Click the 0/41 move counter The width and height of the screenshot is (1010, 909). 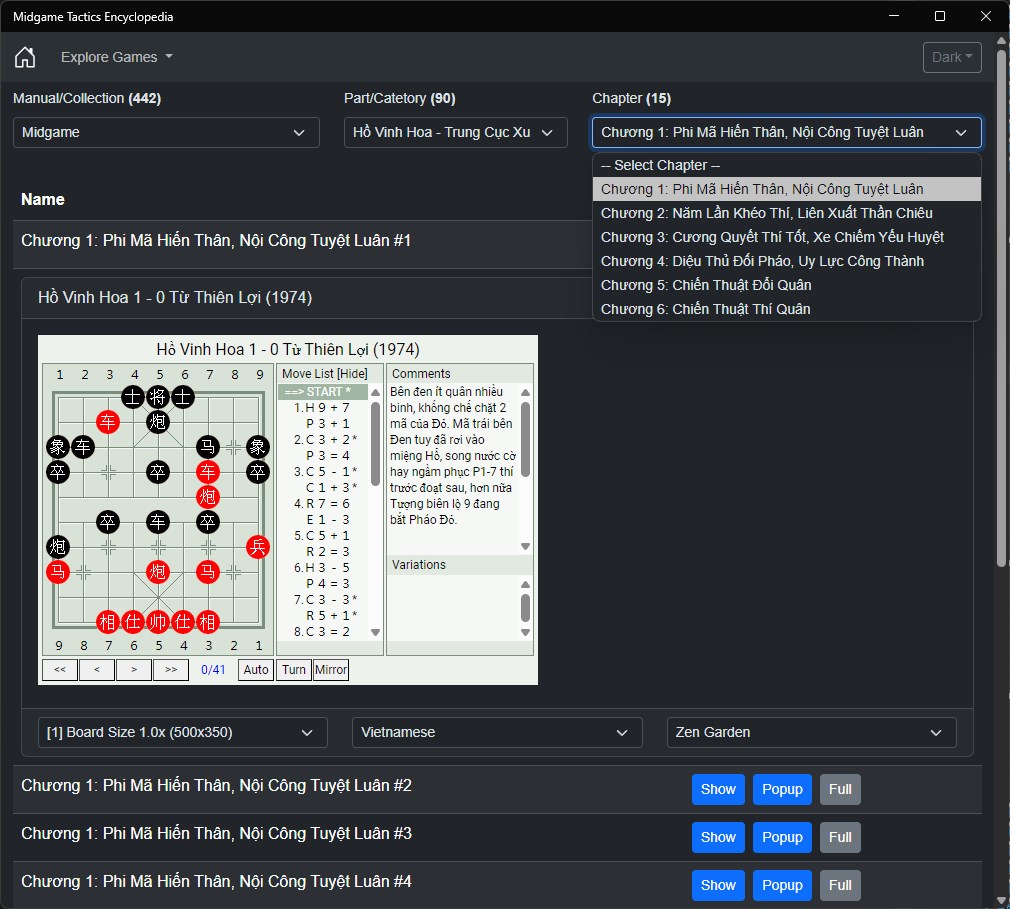(213, 669)
